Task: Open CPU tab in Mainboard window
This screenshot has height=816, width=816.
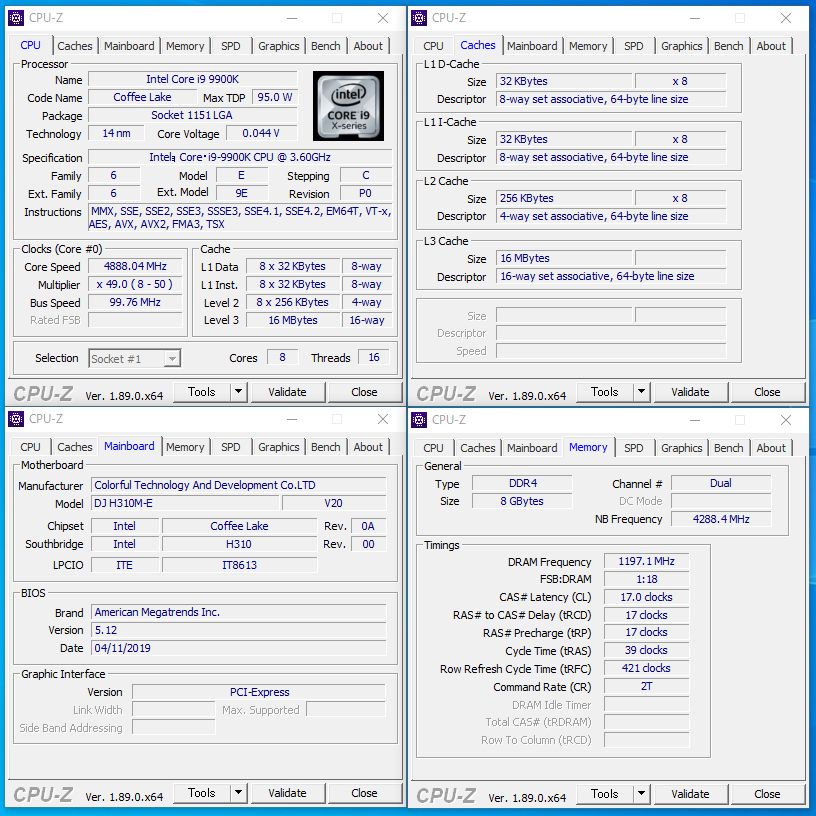Action: click(30, 447)
